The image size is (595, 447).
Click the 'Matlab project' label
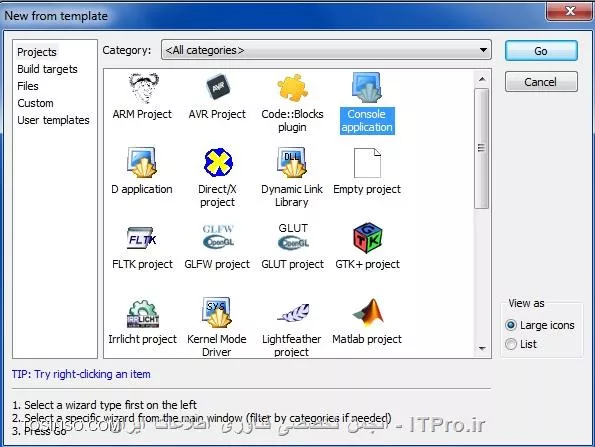pos(367,339)
